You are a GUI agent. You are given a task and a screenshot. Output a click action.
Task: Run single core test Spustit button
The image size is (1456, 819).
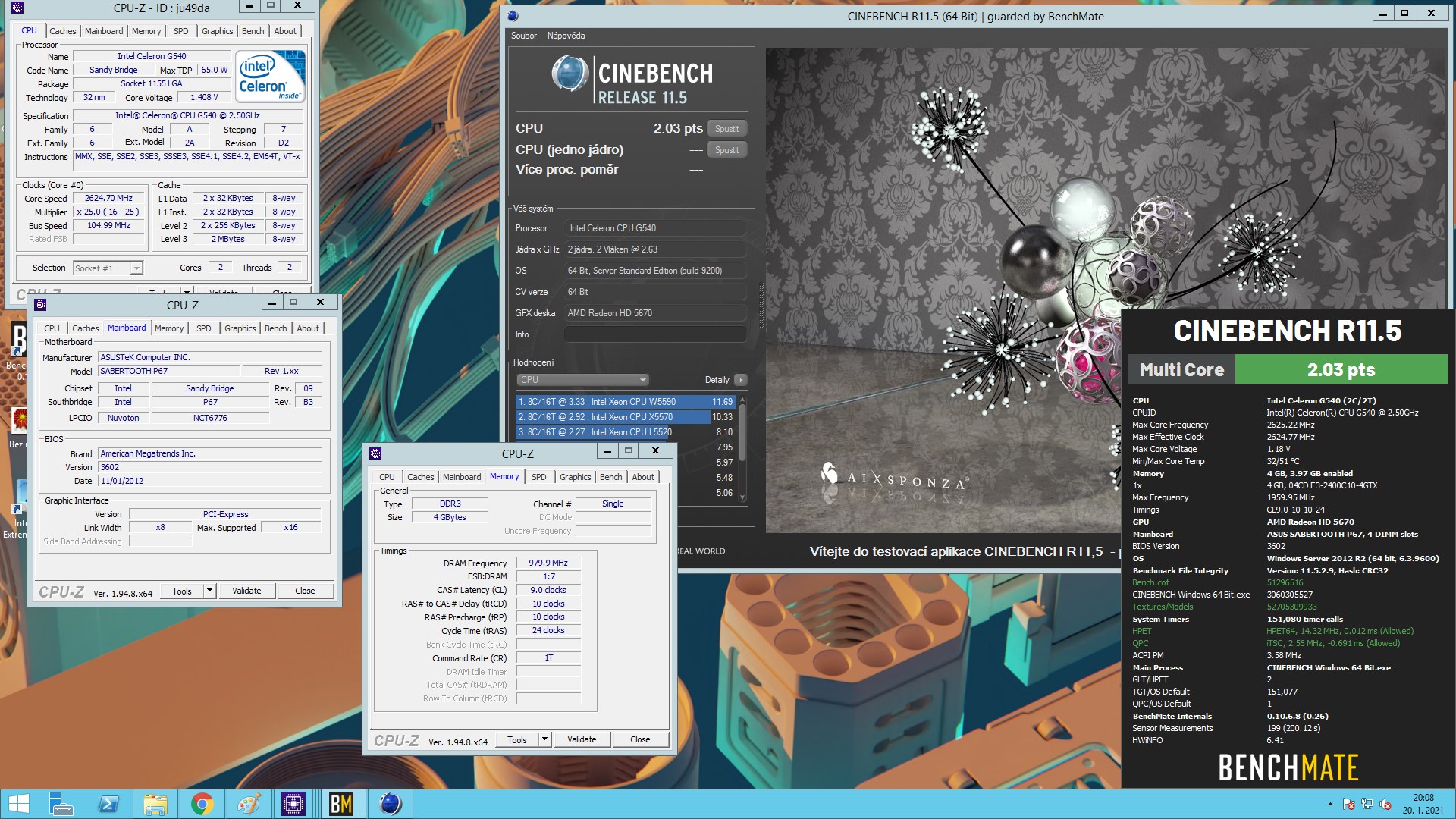pyautogui.click(x=726, y=150)
